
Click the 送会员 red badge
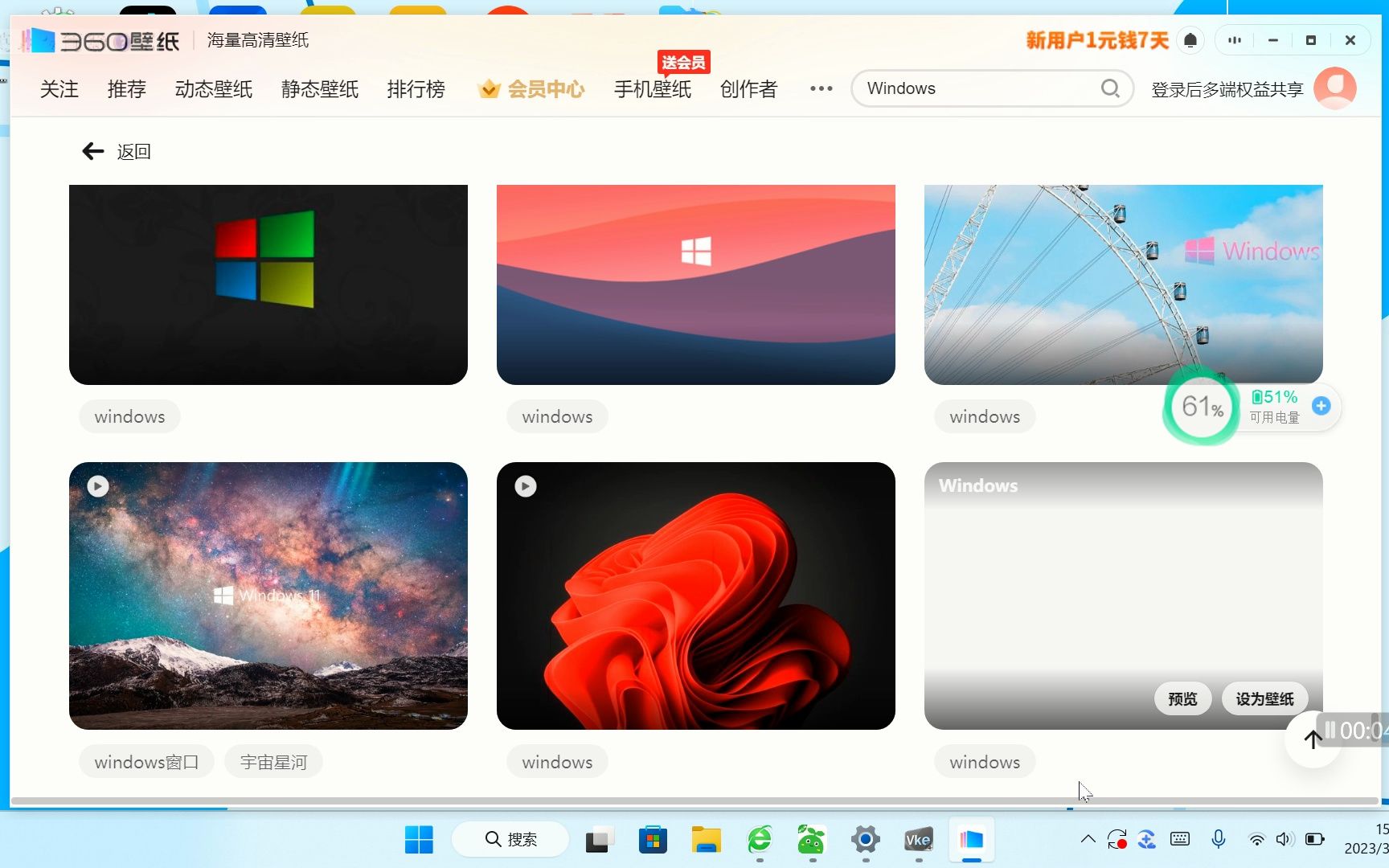(683, 63)
